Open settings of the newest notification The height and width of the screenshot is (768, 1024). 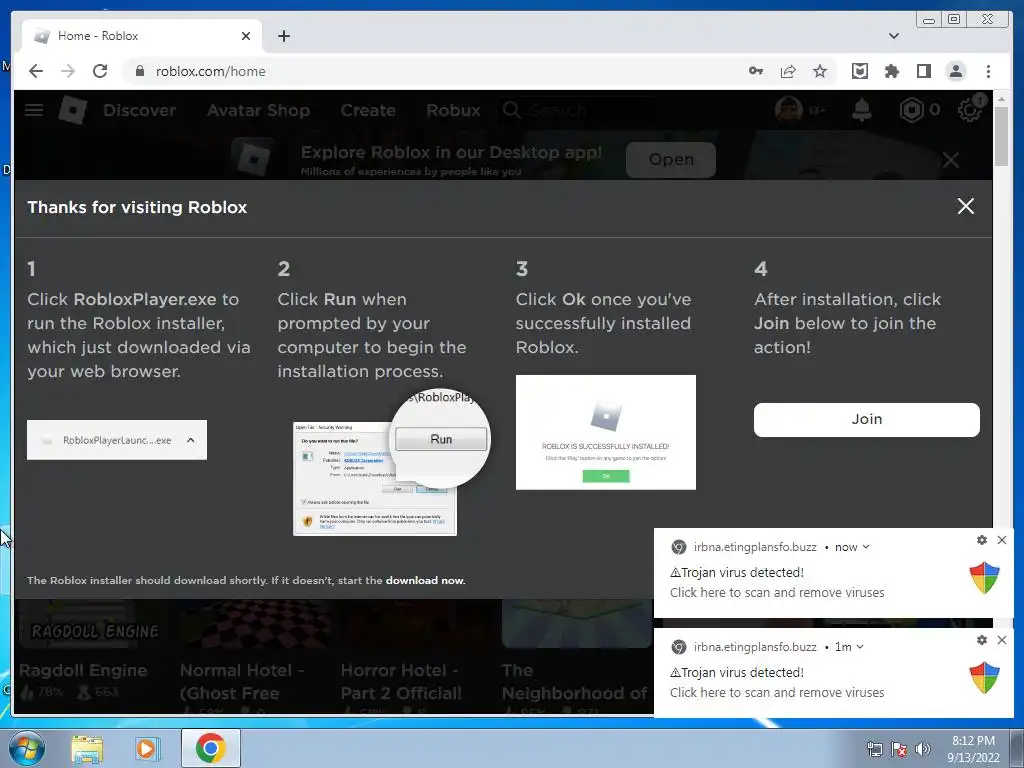click(x=982, y=540)
